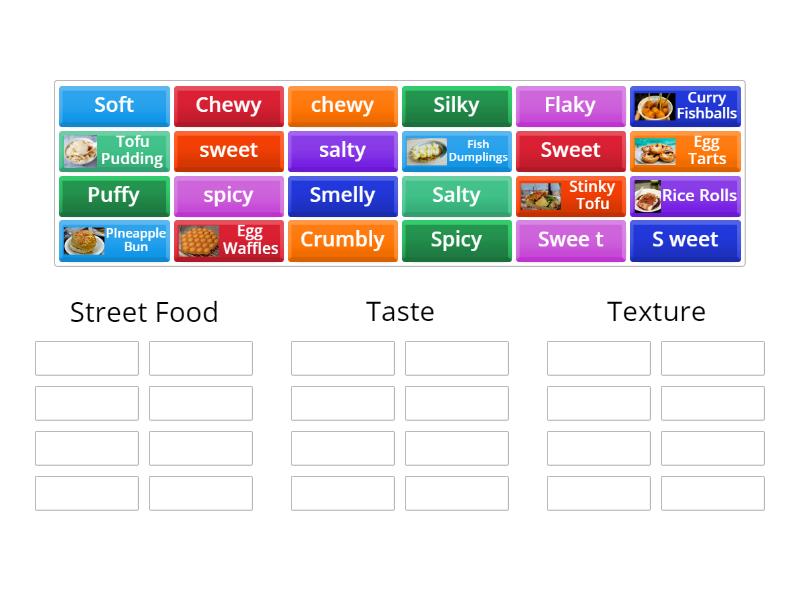
Task: Click the Egg Tarts image card
Action: [x=685, y=151]
